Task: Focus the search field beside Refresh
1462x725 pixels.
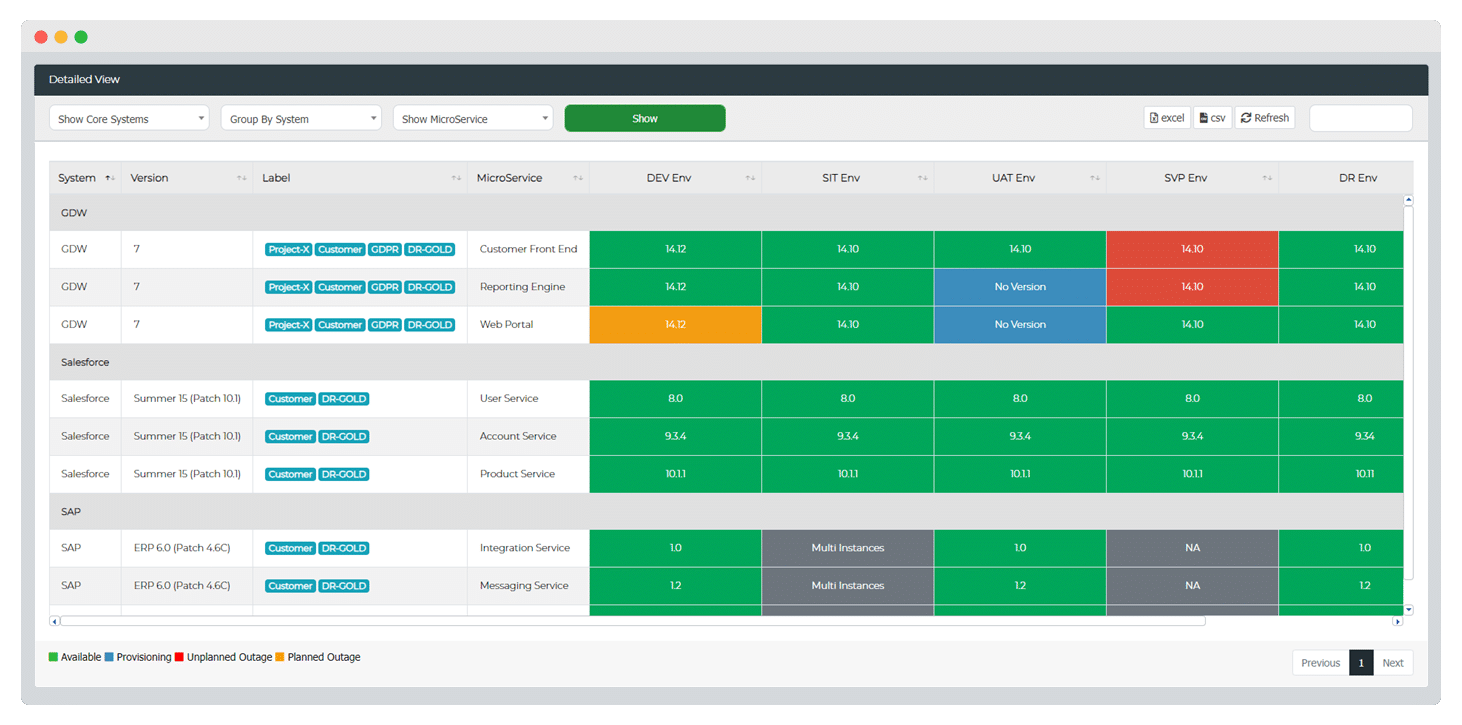Action: pyautogui.click(x=1361, y=118)
